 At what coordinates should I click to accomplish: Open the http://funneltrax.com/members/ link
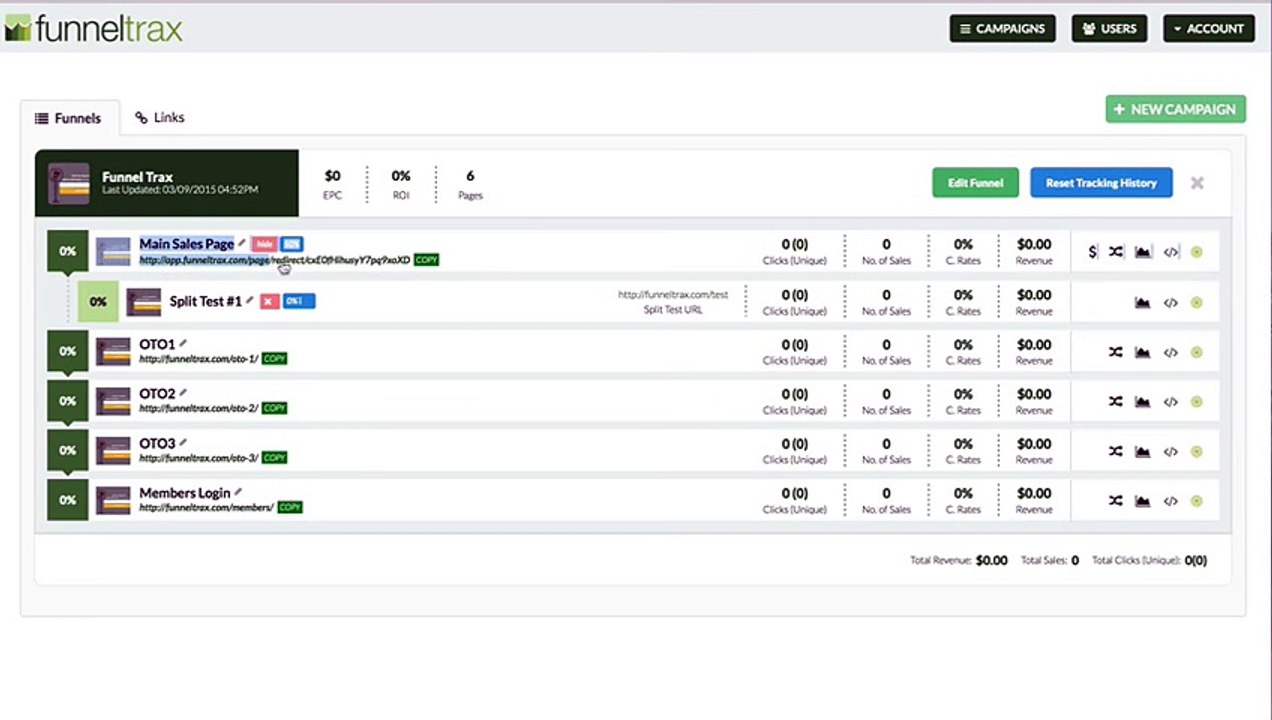[x=206, y=508]
